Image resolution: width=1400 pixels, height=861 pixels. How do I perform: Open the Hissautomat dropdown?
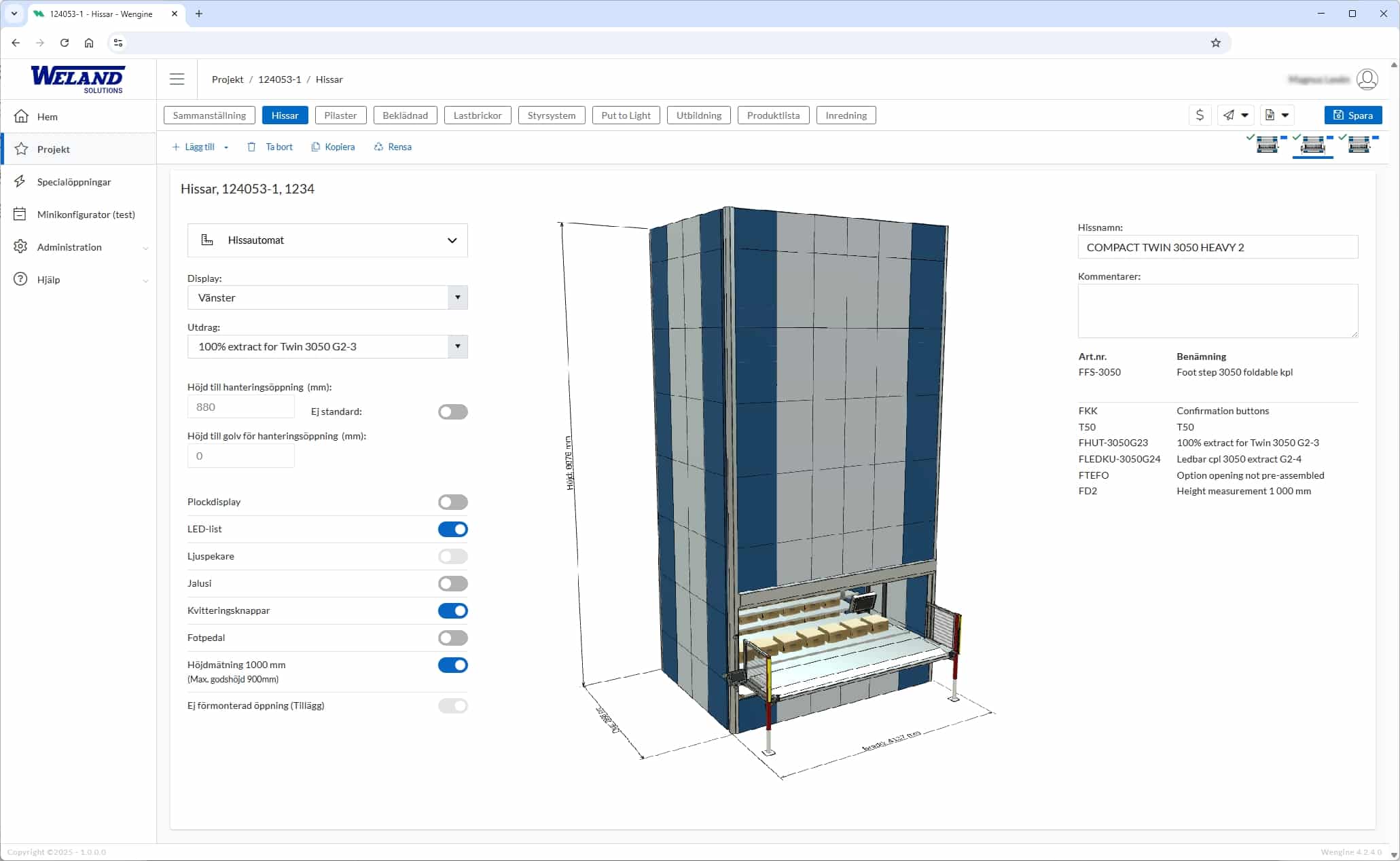(327, 240)
